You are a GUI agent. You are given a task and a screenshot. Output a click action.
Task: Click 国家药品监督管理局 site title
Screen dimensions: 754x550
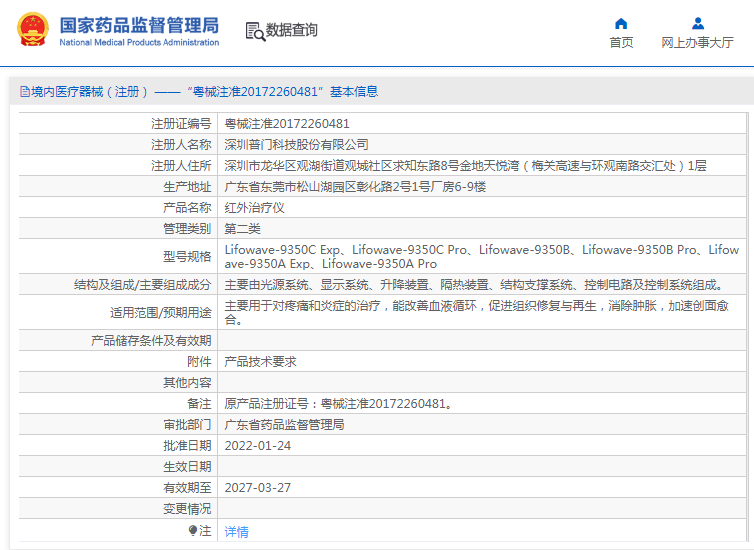[x=139, y=25]
